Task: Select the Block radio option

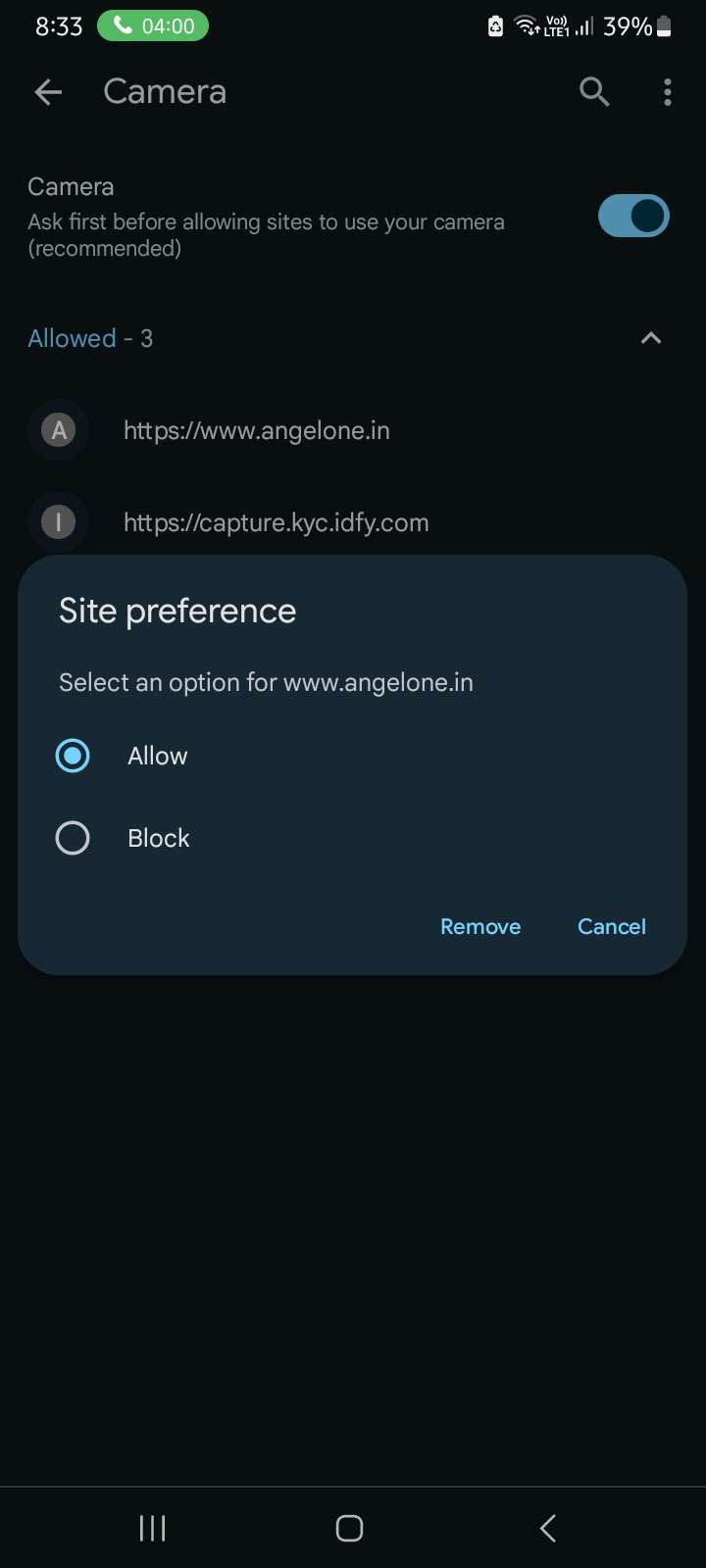Action: [x=74, y=838]
